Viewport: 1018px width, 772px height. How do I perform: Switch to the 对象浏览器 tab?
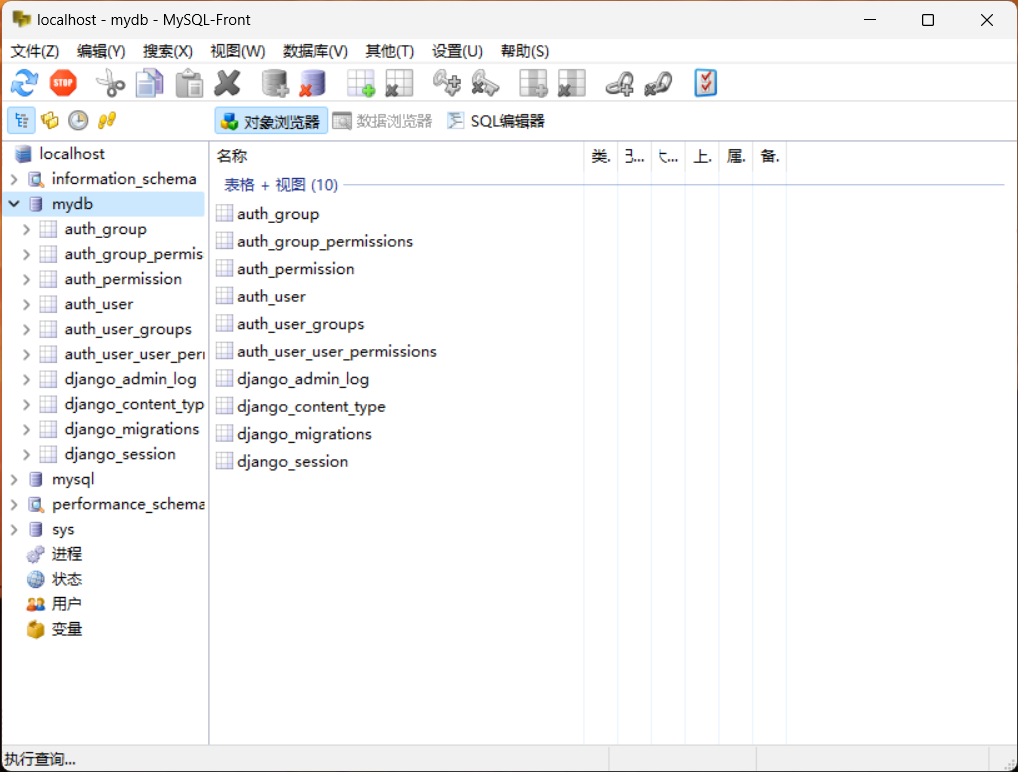[271, 121]
